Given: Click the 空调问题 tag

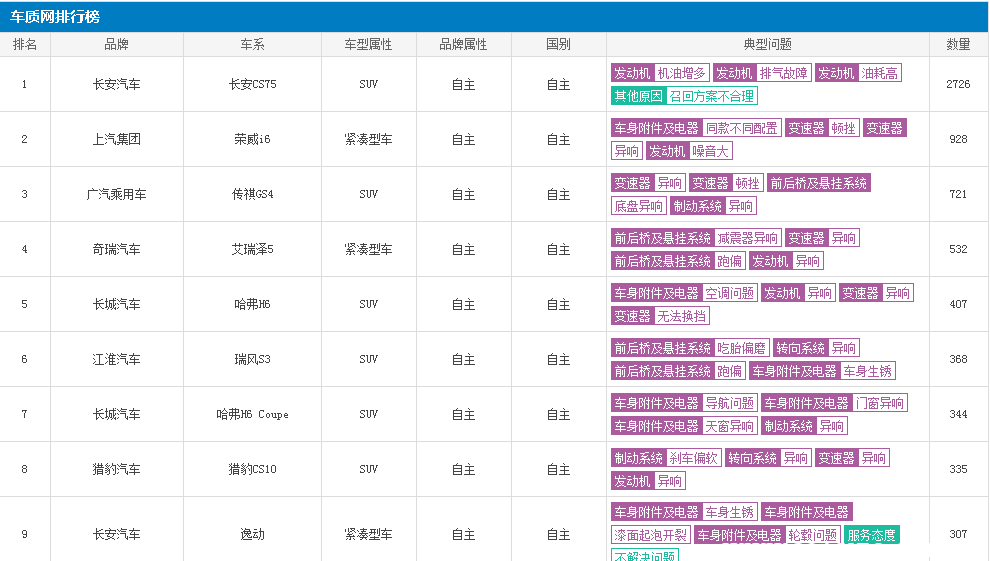Looking at the screenshot, I should tap(729, 293).
